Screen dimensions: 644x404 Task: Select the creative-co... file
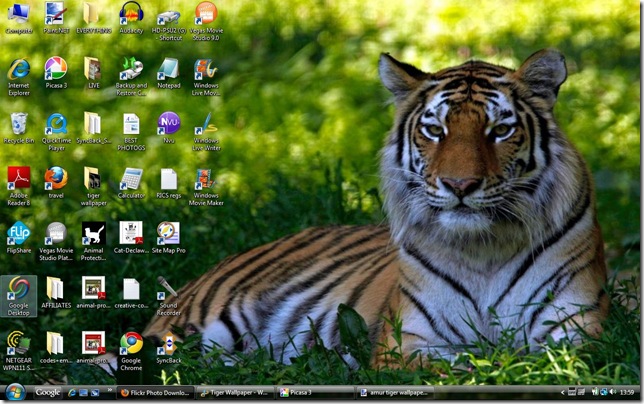(131, 292)
